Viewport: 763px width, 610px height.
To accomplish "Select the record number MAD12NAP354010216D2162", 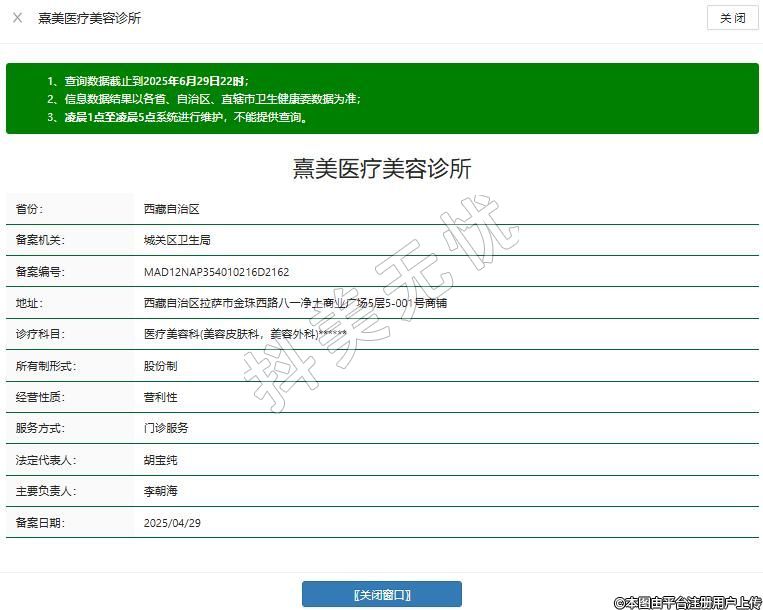I will click(217, 272).
